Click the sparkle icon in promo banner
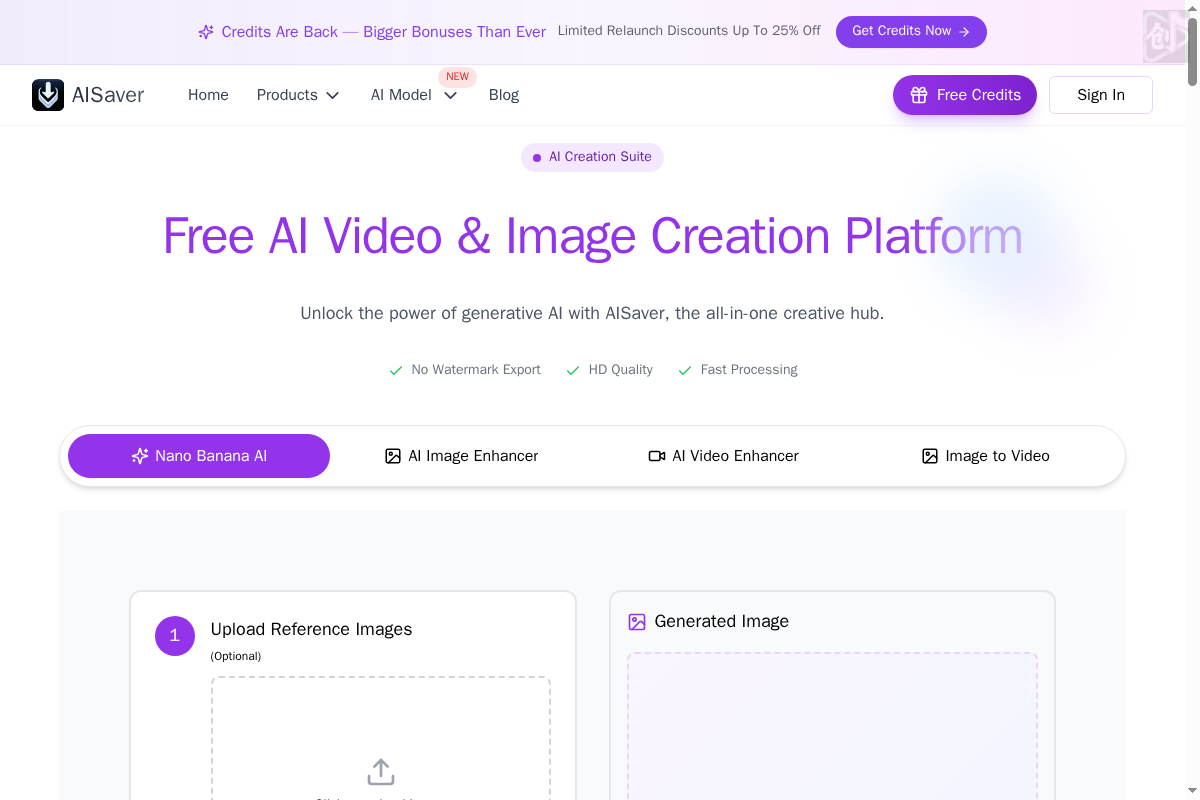Viewport: 1200px width, 800px height. coord(206,32)
